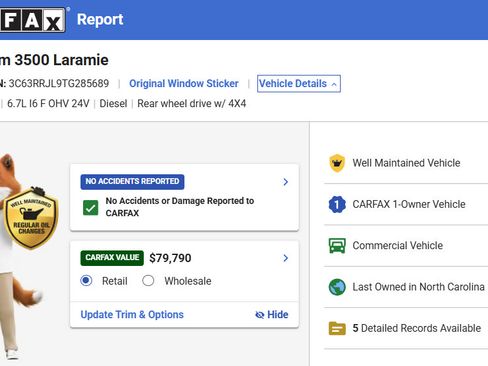
Task: Click the Well Maintained Vehicle shield icon
Action: coord(337,163)
